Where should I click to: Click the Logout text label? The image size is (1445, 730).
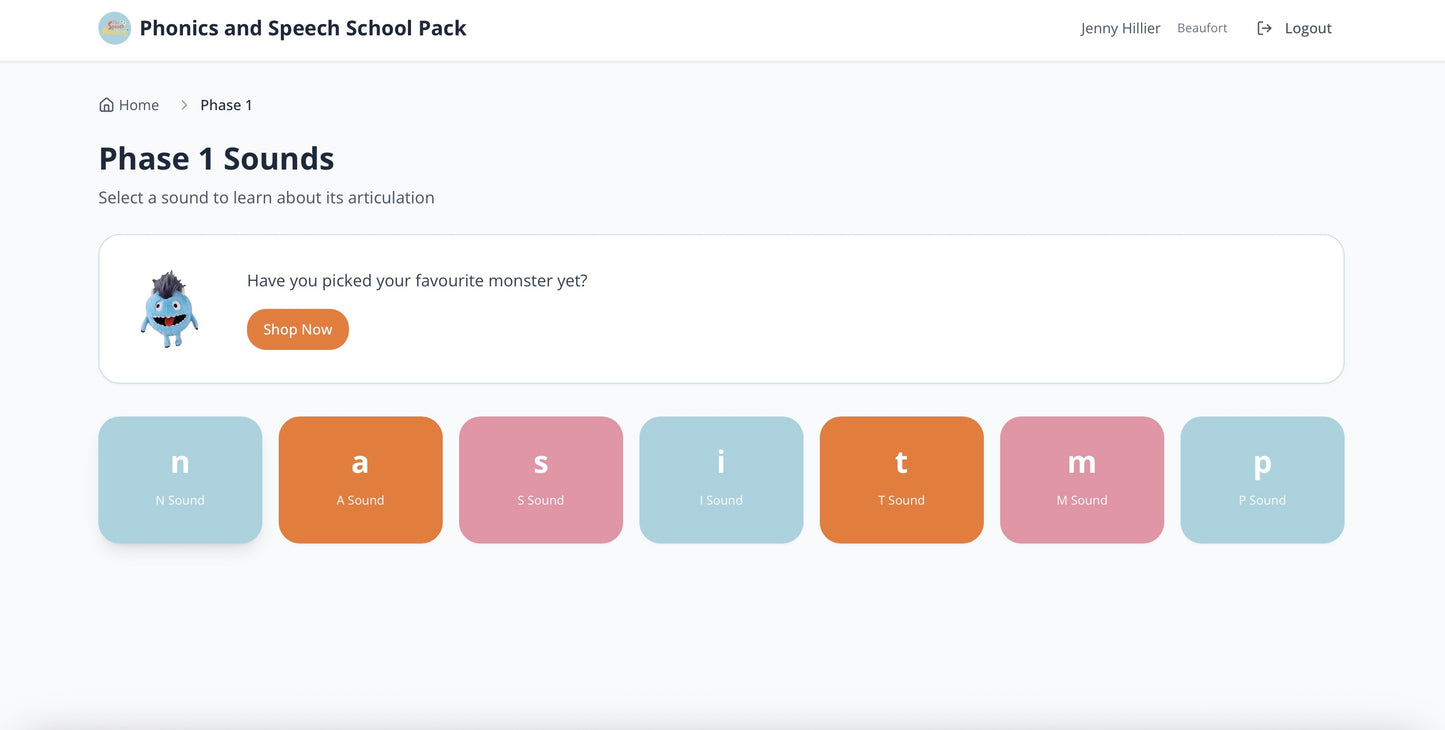point(1308,28)
